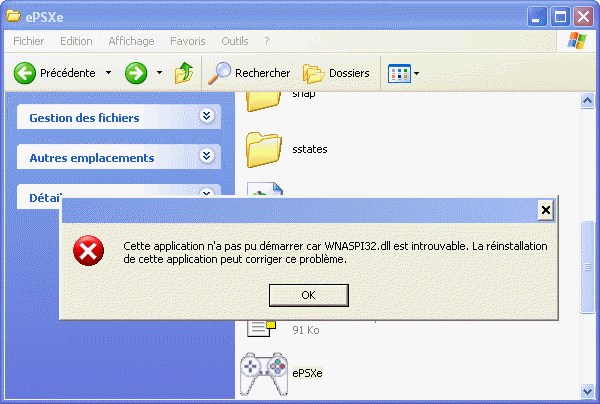
Task: Click OK in the error dialog
Action: coord(309,295)
